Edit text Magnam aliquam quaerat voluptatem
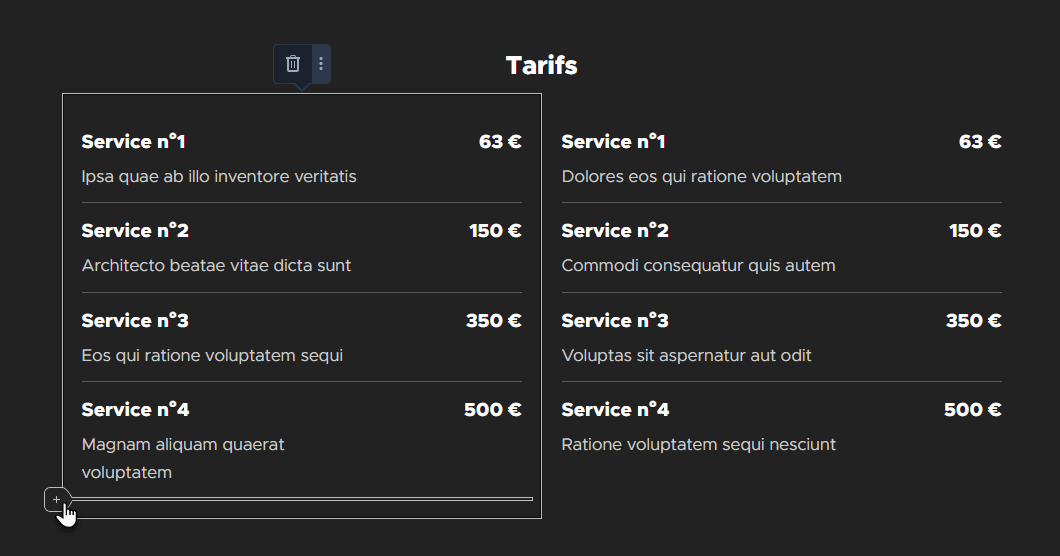The width and height of the screenshot is (1060, 556). (183, 458)
